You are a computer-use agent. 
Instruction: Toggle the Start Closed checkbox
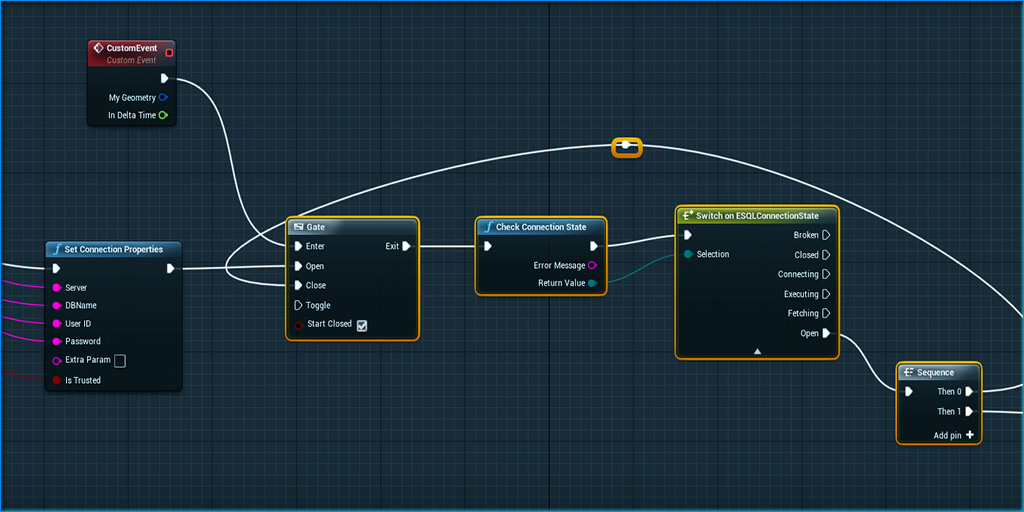point(362,325)
